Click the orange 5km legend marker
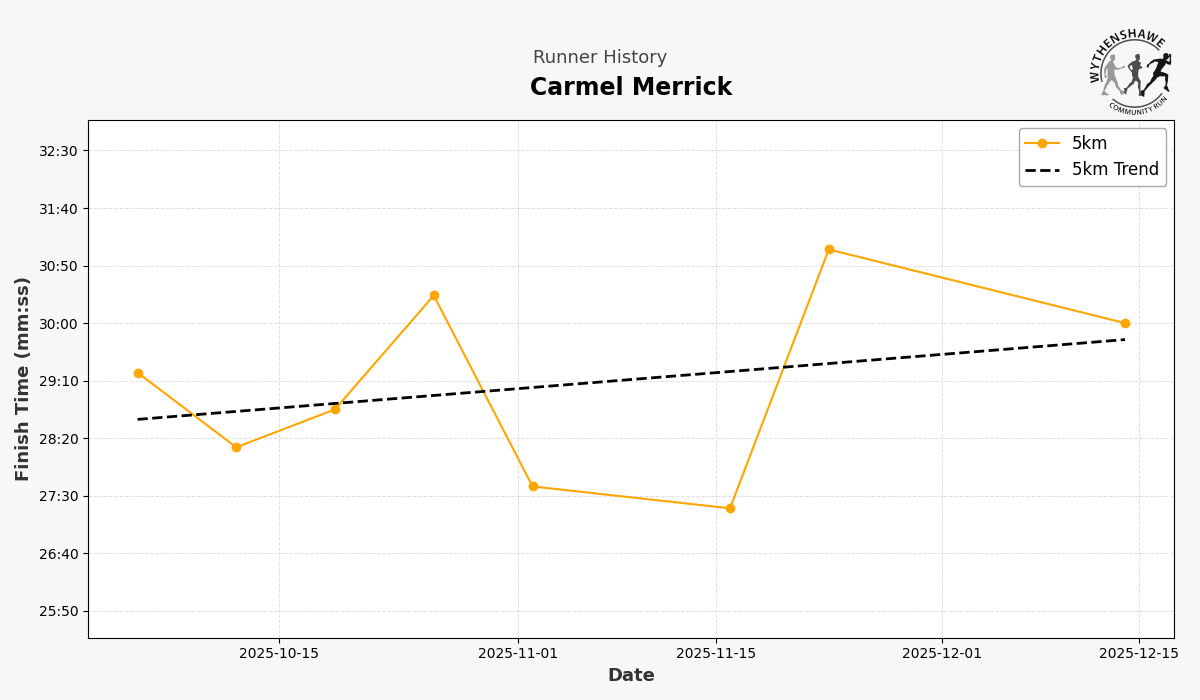The height and width of the screenshot is (700, 1200). click(1042, 144)
